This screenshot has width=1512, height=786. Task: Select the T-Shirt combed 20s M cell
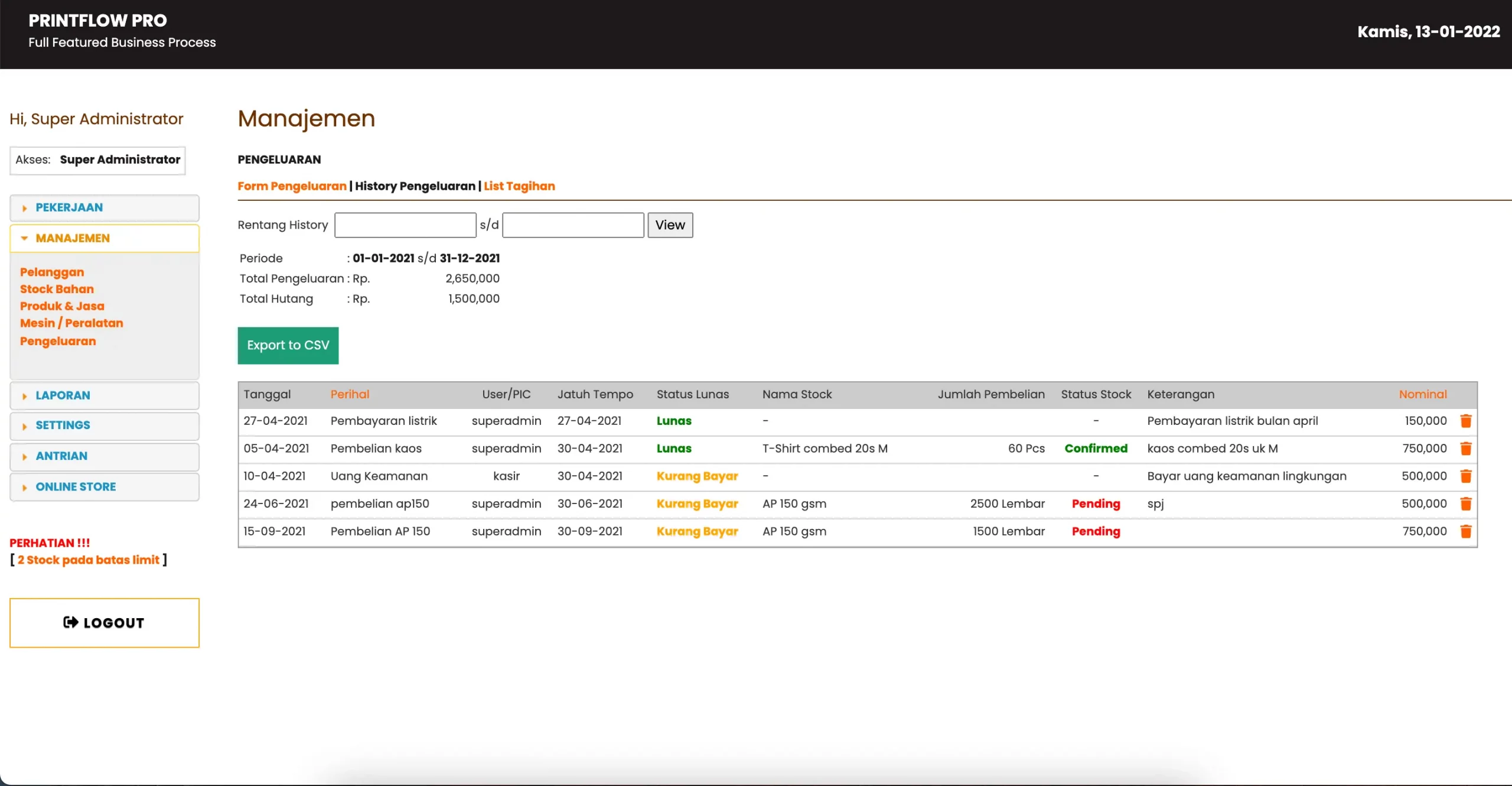click(x=825, y=449)
